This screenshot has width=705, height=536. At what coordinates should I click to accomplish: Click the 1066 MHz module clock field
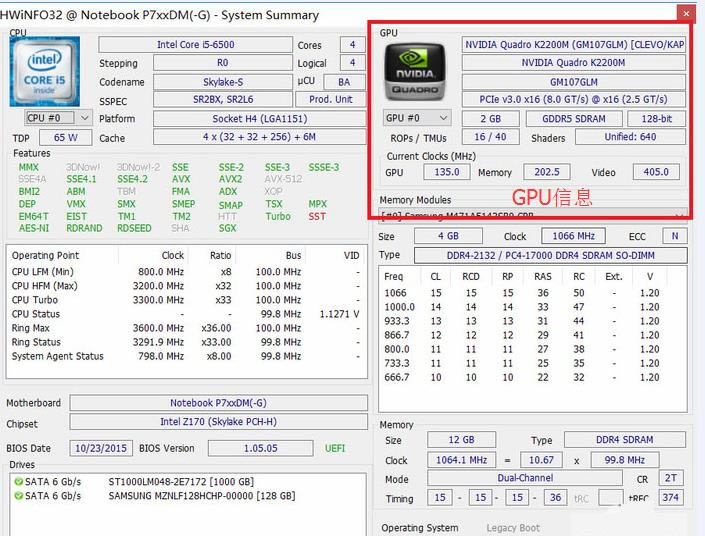click(x=574, y=236)
